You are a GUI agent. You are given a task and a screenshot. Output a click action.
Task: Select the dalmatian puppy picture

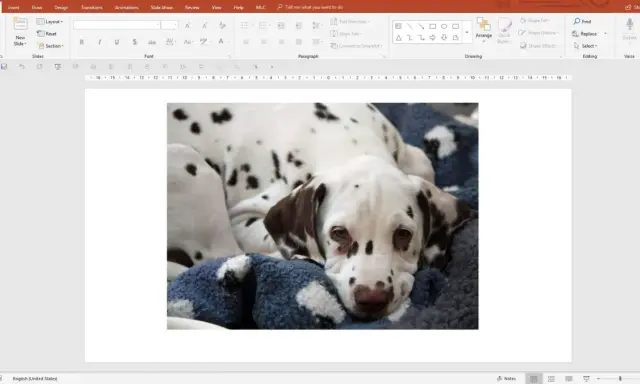pyautogui.click(x=322, y=216)
